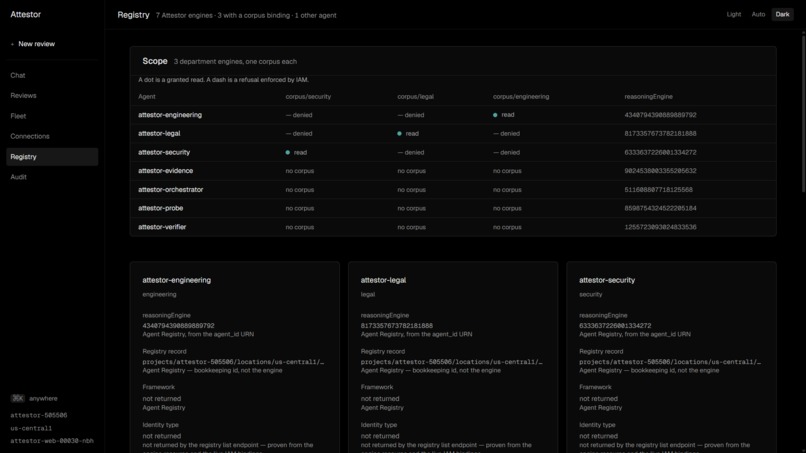This screenshot has width=806, height=453.
Task: Click the Registry page heading
Action: tap(133, 15)
